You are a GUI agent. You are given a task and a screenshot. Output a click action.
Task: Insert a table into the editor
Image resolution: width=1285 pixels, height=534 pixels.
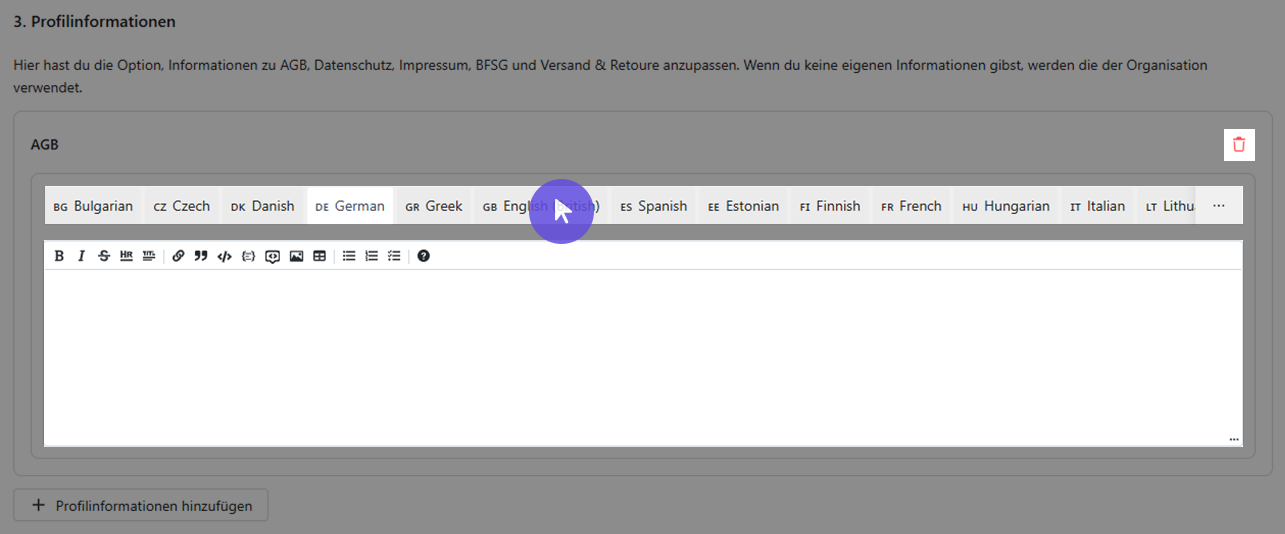pyautogui.click(x=319, y=256)
